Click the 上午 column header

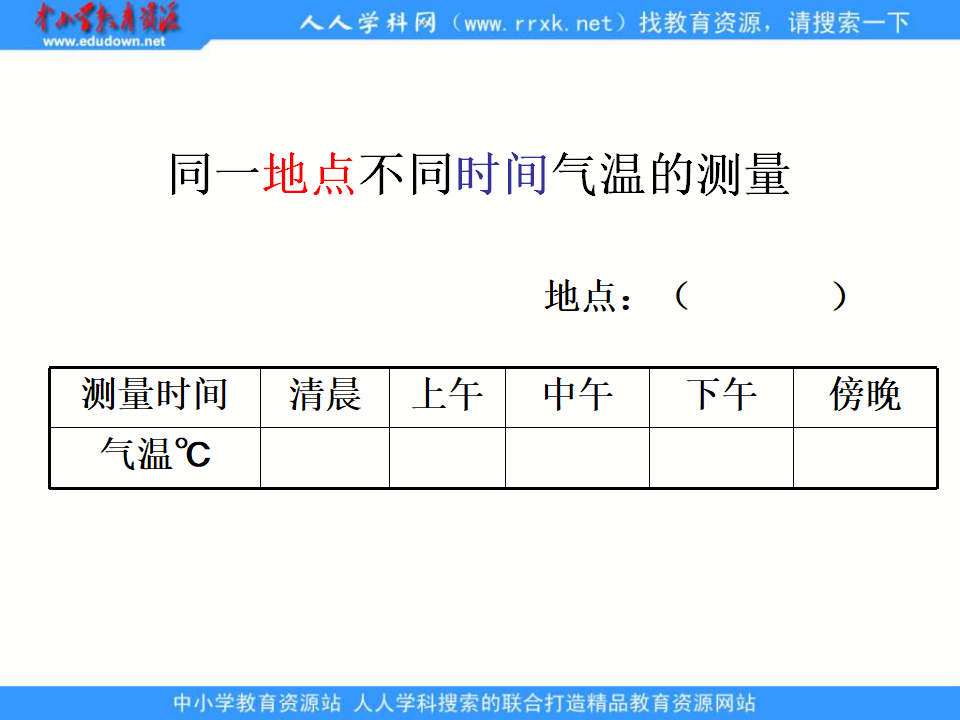[x=448, y=397]
